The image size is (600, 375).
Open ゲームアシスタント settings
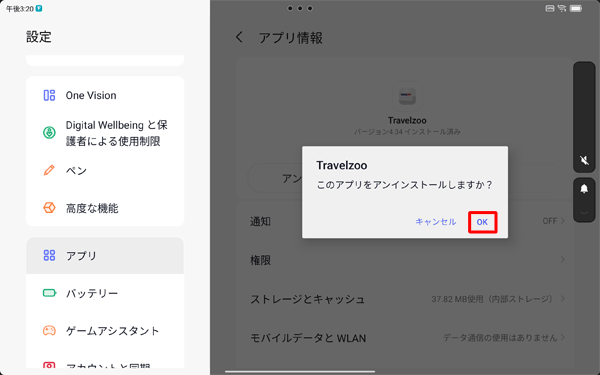click(105, 331)
